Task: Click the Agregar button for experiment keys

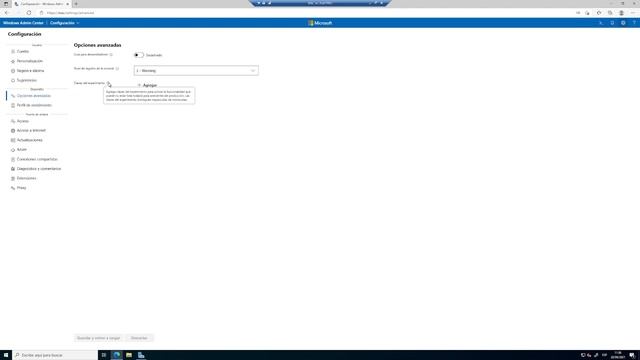Action: 147,85
